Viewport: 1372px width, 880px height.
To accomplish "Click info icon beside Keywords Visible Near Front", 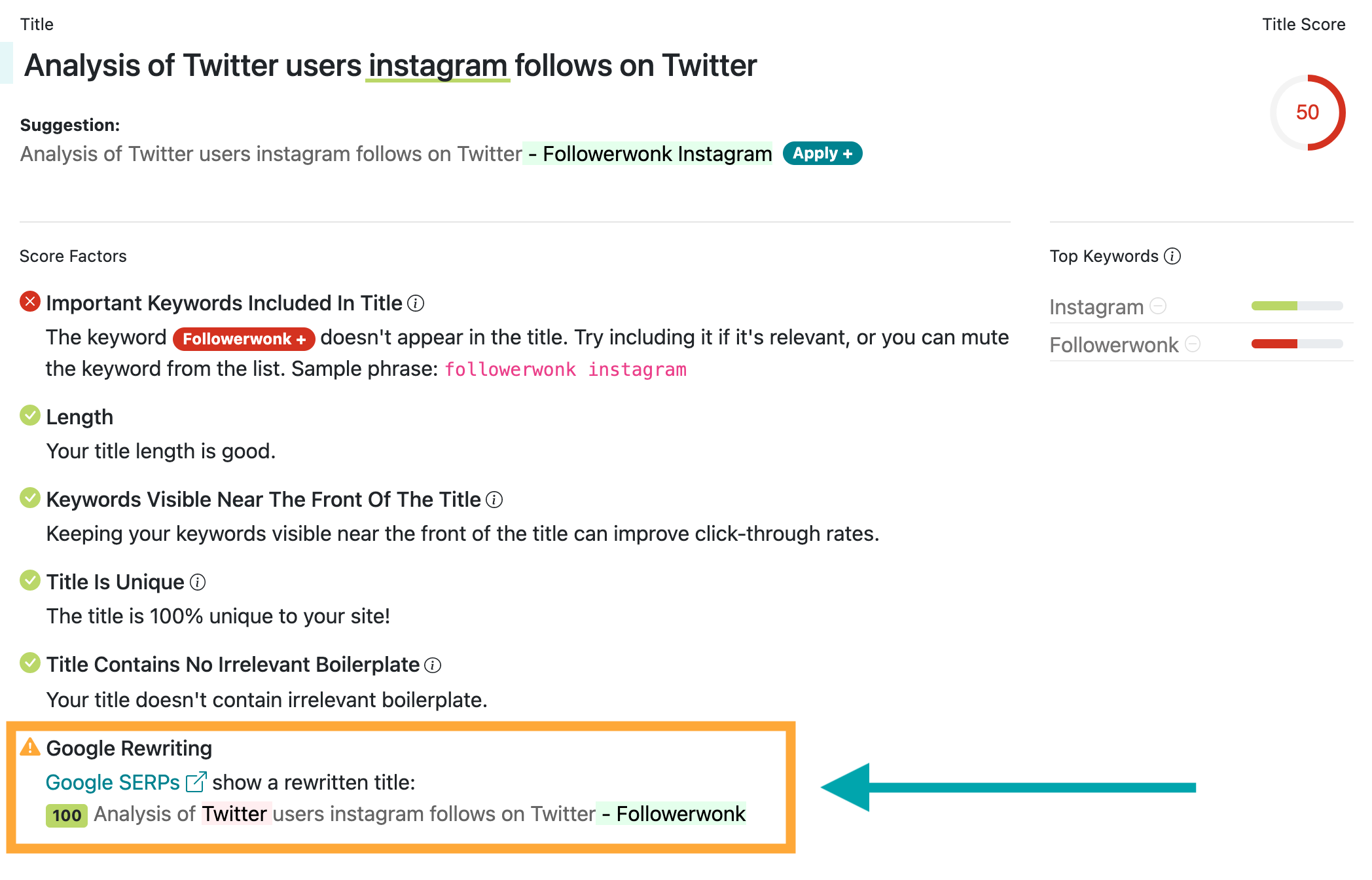I will click(x=495, y=500).
